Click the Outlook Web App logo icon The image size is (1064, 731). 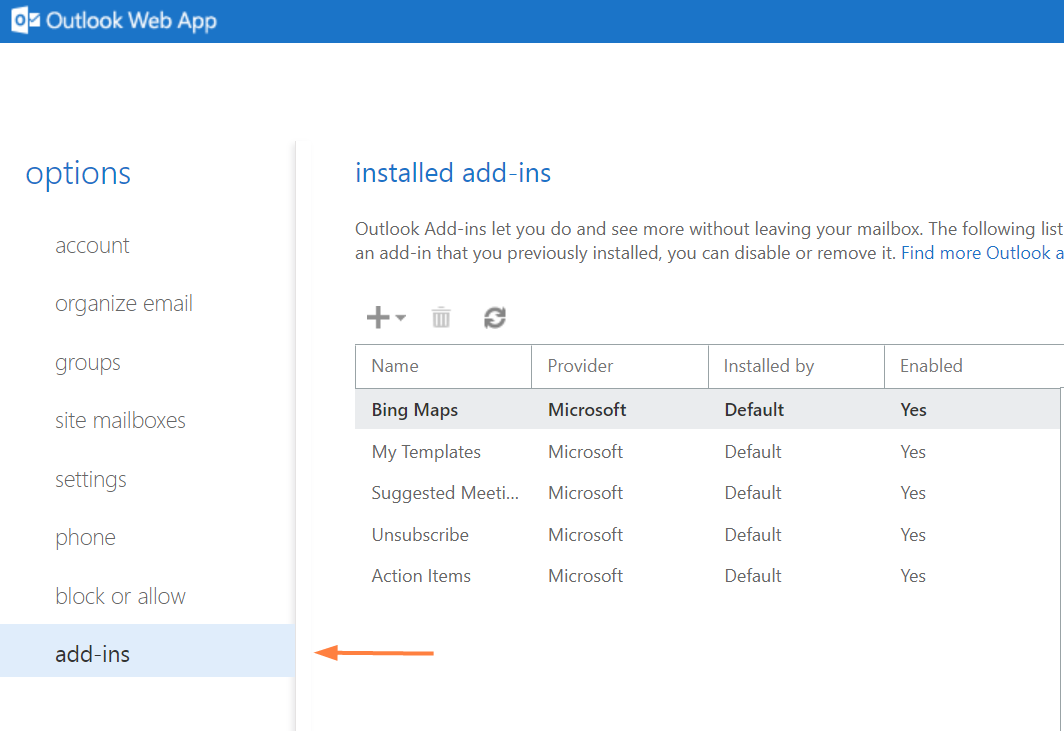click(x=26, y=20)
